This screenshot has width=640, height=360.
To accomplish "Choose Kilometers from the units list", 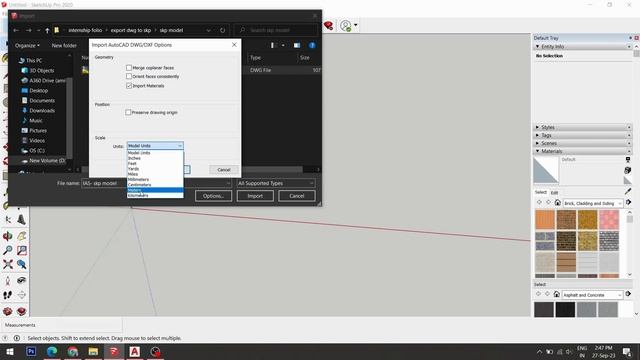I will click(155, 196).
